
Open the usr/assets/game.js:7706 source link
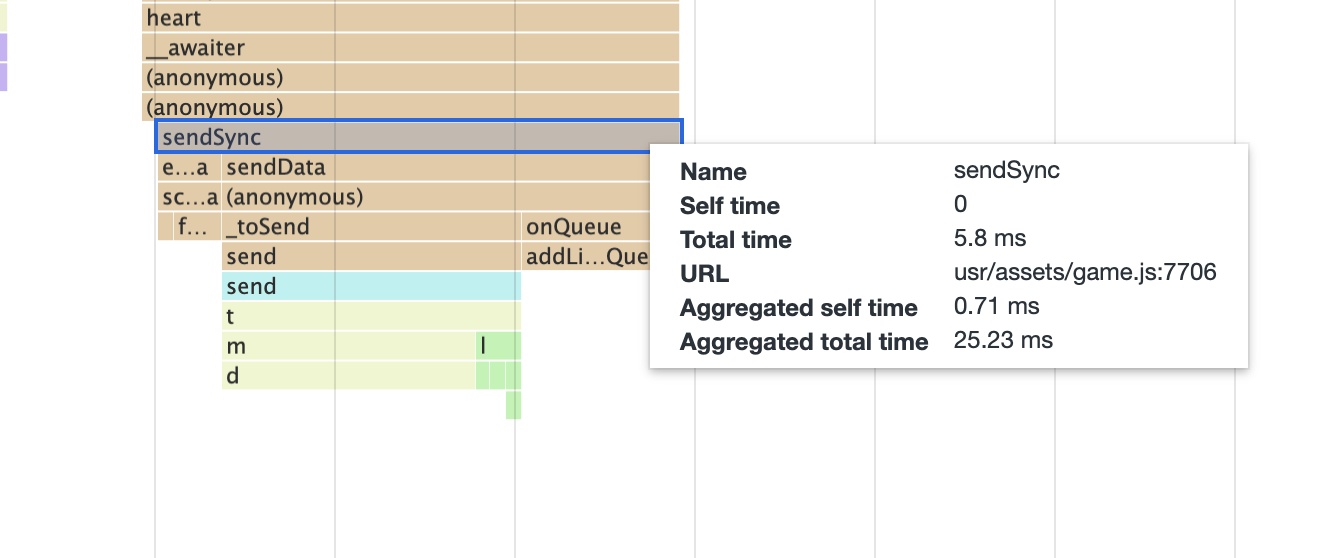(1085, 272)
